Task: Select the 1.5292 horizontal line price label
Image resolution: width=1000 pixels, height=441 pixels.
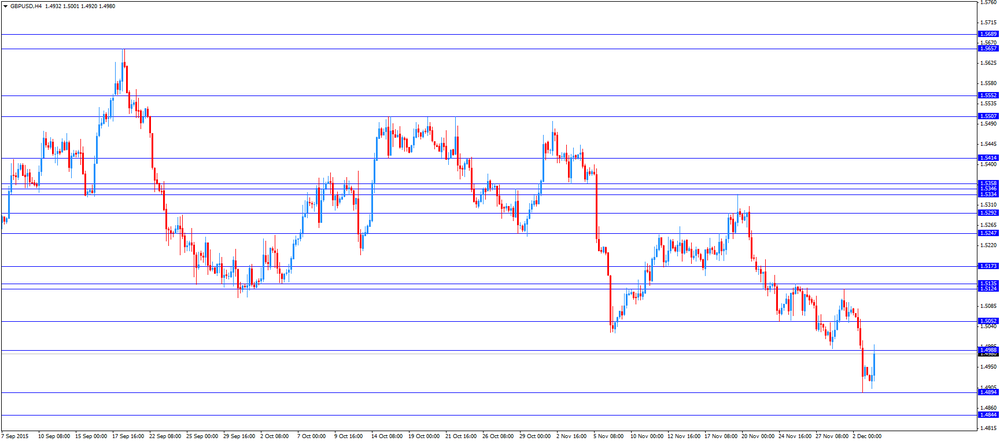Action: (987, 213)
